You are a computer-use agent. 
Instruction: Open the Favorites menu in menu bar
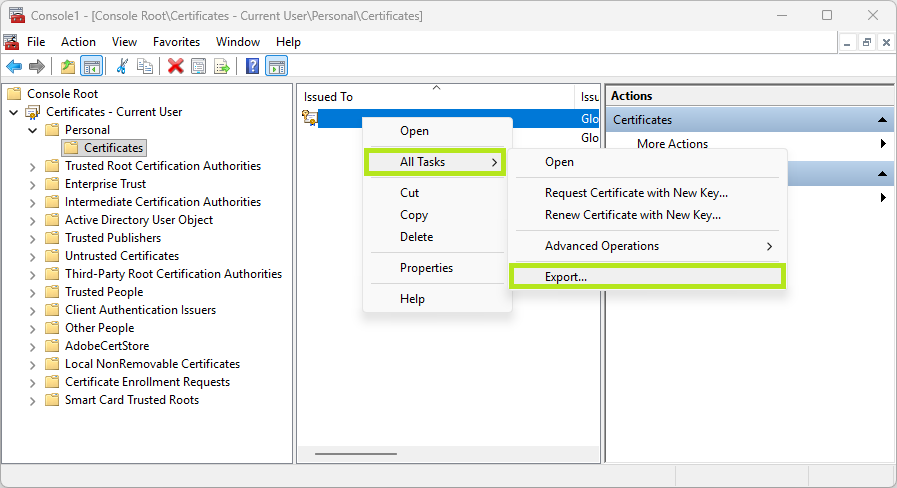click(x=176, y=42)
